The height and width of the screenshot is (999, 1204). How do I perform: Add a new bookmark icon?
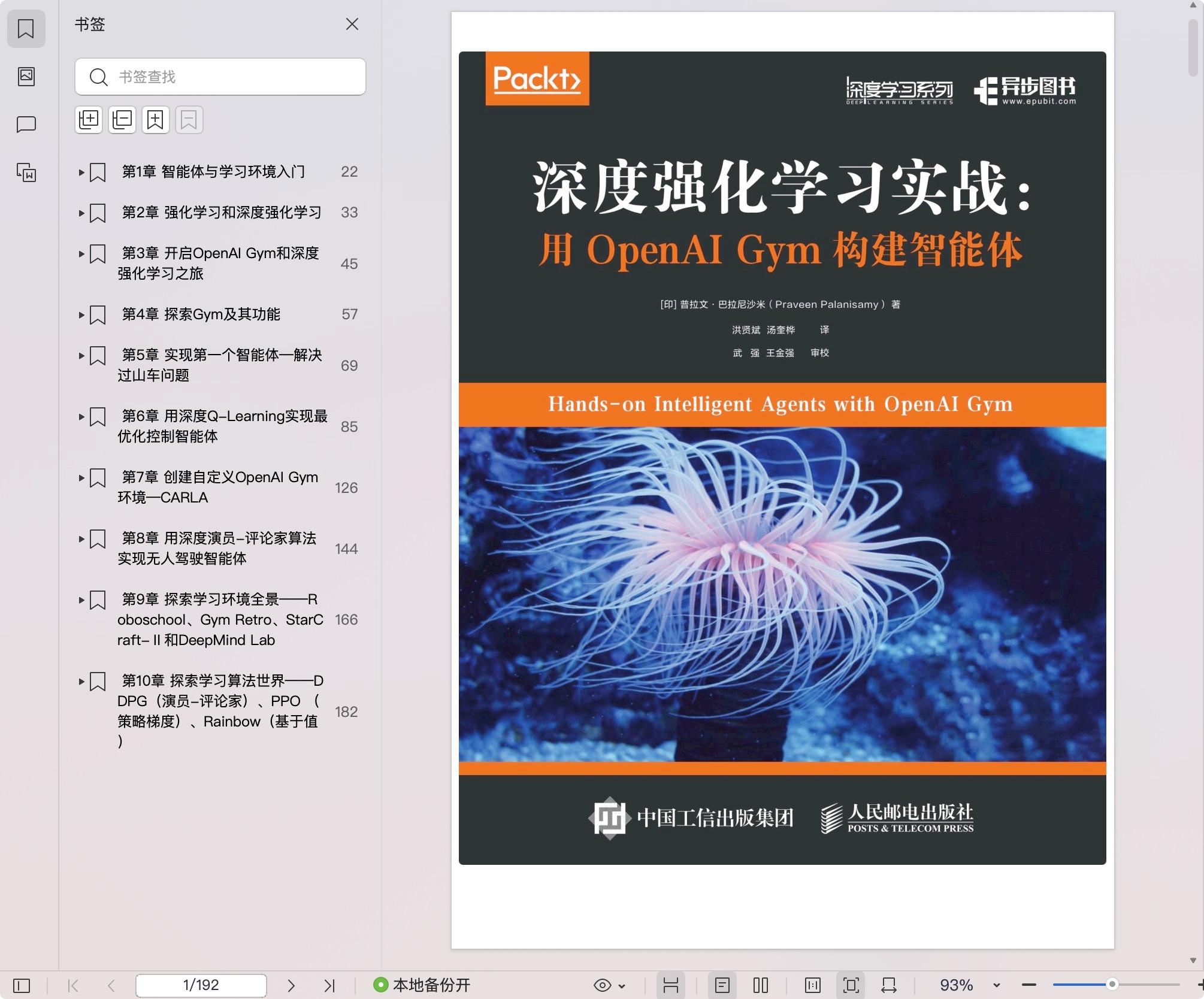point(156,120)
